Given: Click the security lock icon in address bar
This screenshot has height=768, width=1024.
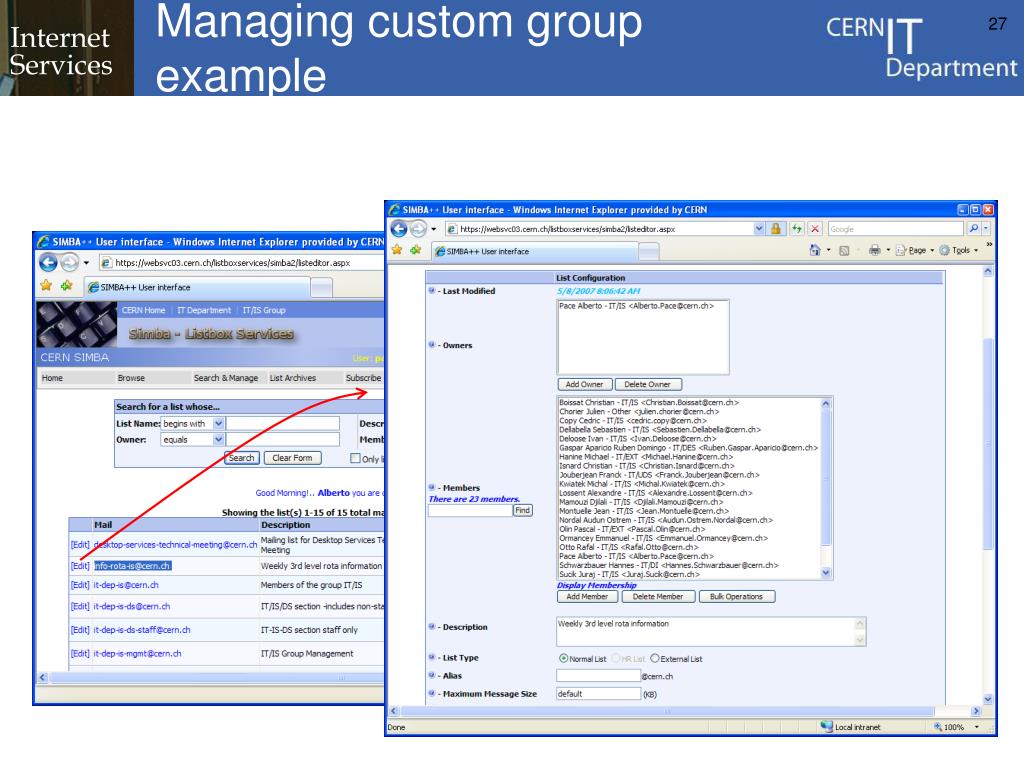Looking at the screenshot, I should click(x=776, y=229).
